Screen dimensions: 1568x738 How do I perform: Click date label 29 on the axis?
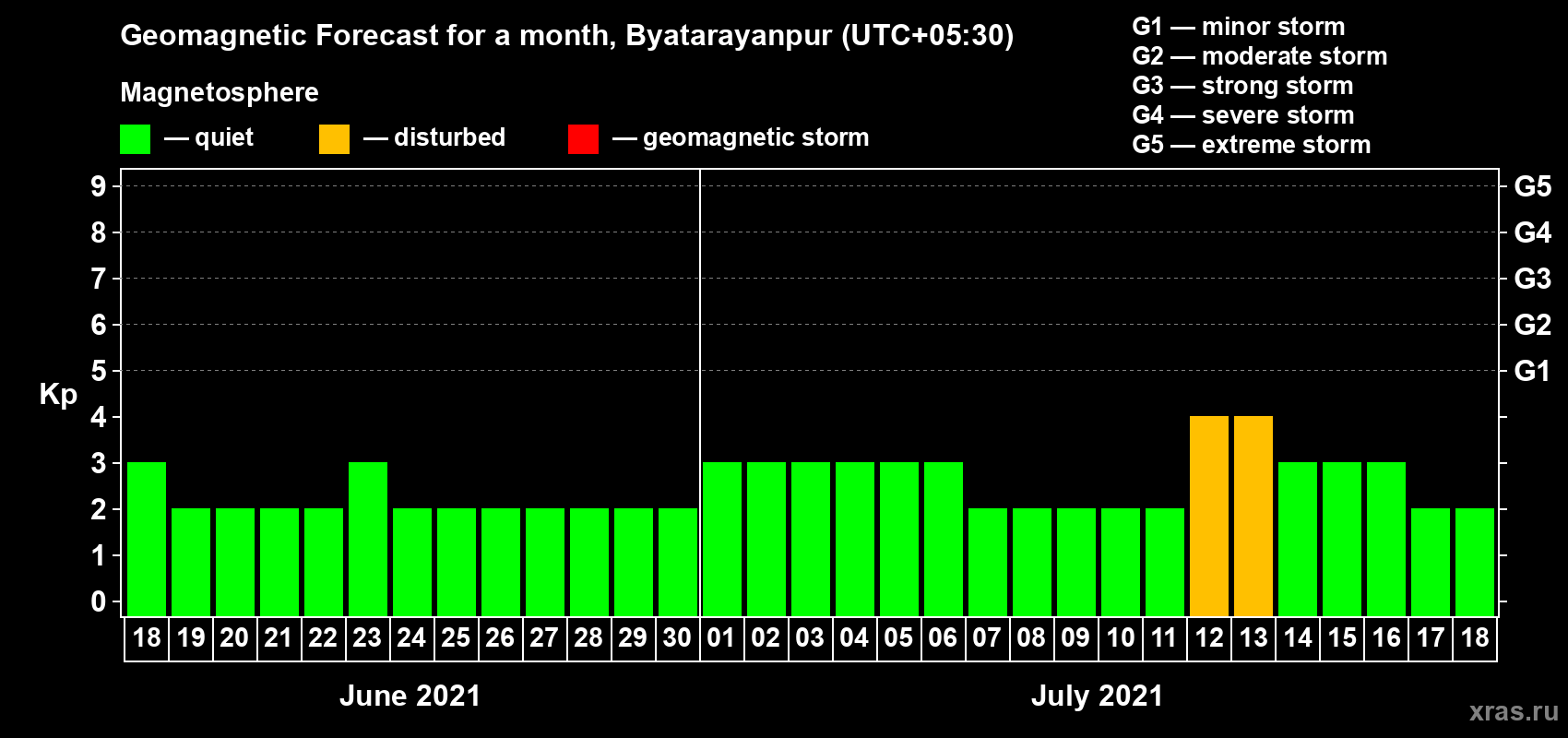[633, 638]
